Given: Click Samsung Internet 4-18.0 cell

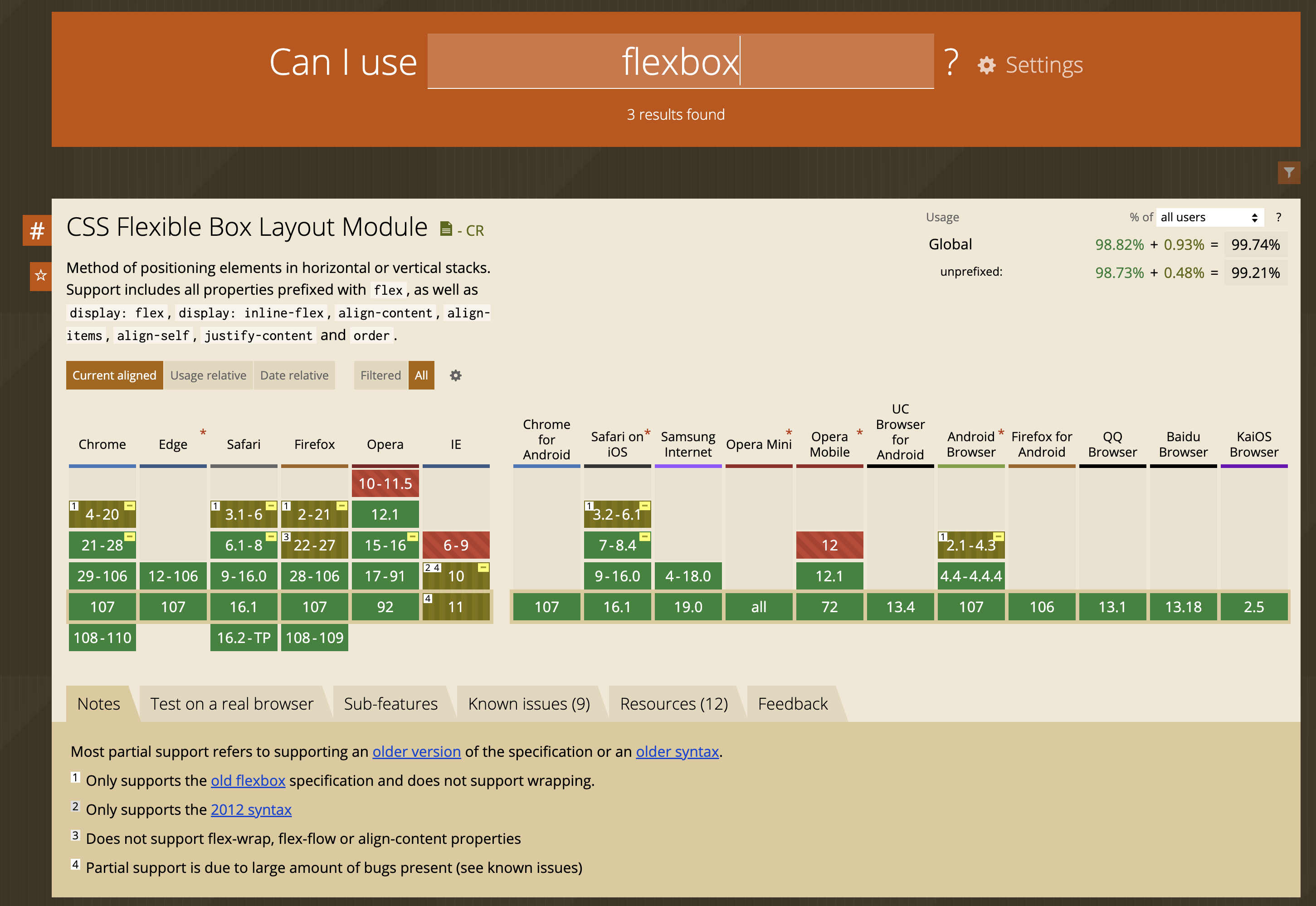Looking at the screenshot, I should tap(688, 576).
